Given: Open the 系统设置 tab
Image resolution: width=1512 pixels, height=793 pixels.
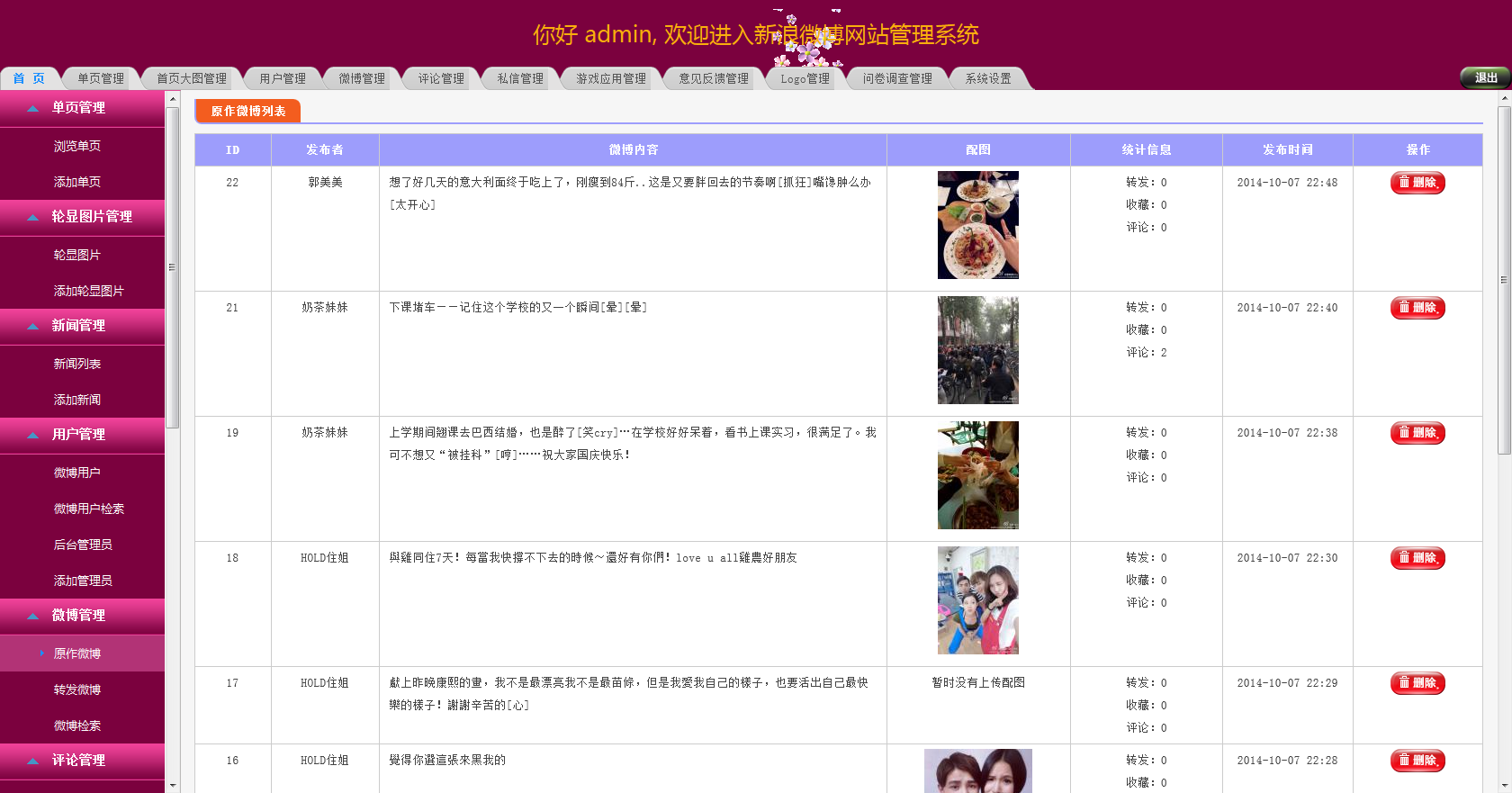Looking at the screenshot, I should point(988,78).
